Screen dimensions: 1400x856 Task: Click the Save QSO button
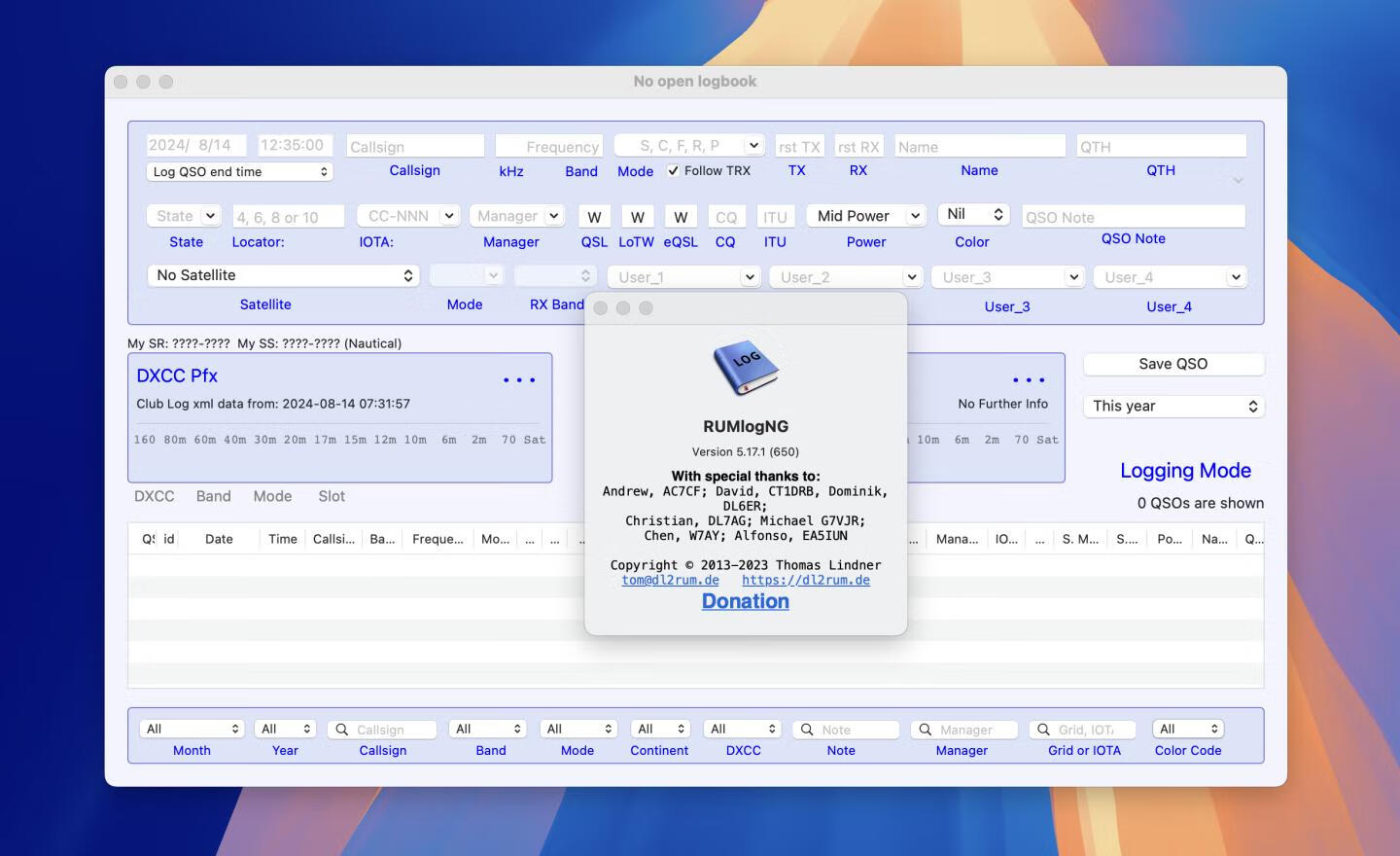[x=1173, y=364]
